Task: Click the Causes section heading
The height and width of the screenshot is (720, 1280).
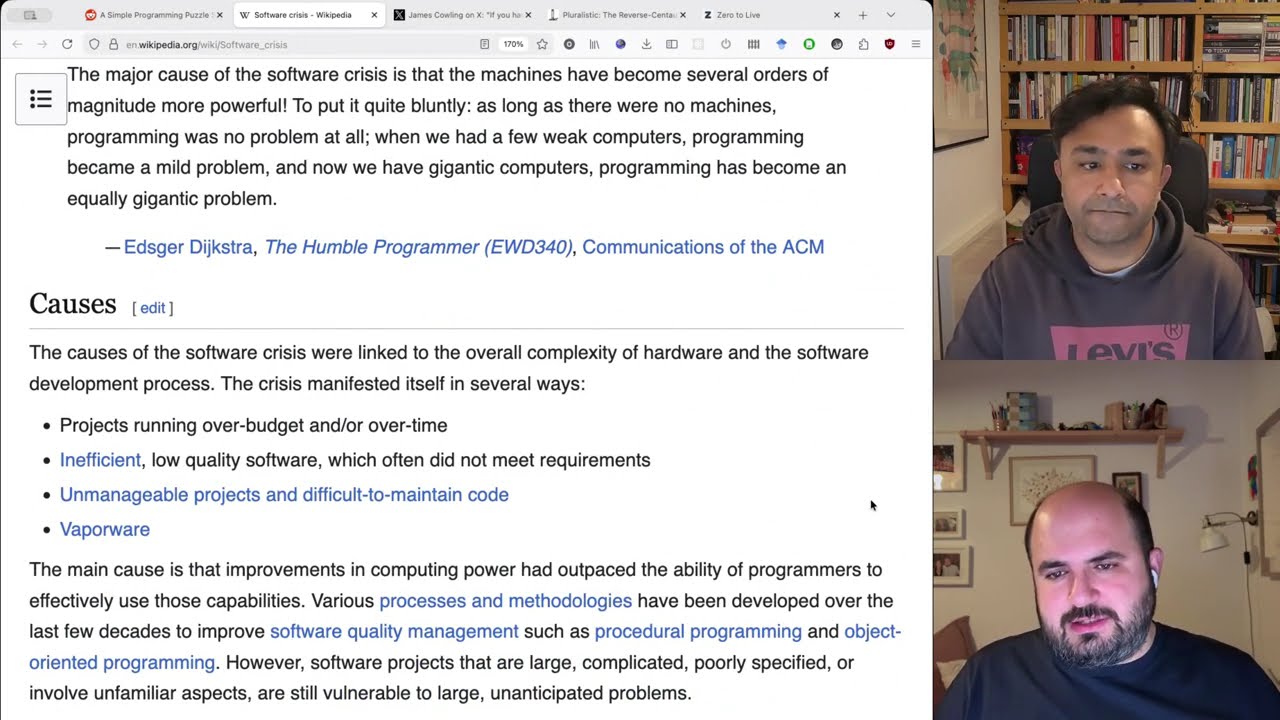Action: coord(72,304)
